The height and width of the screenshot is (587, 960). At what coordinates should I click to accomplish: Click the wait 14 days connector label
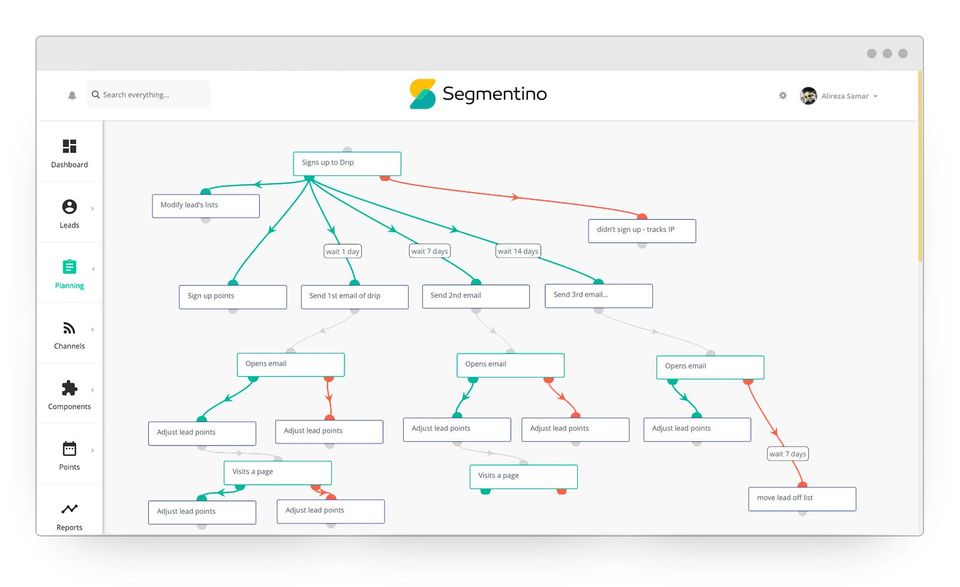[x=518, y=251]
